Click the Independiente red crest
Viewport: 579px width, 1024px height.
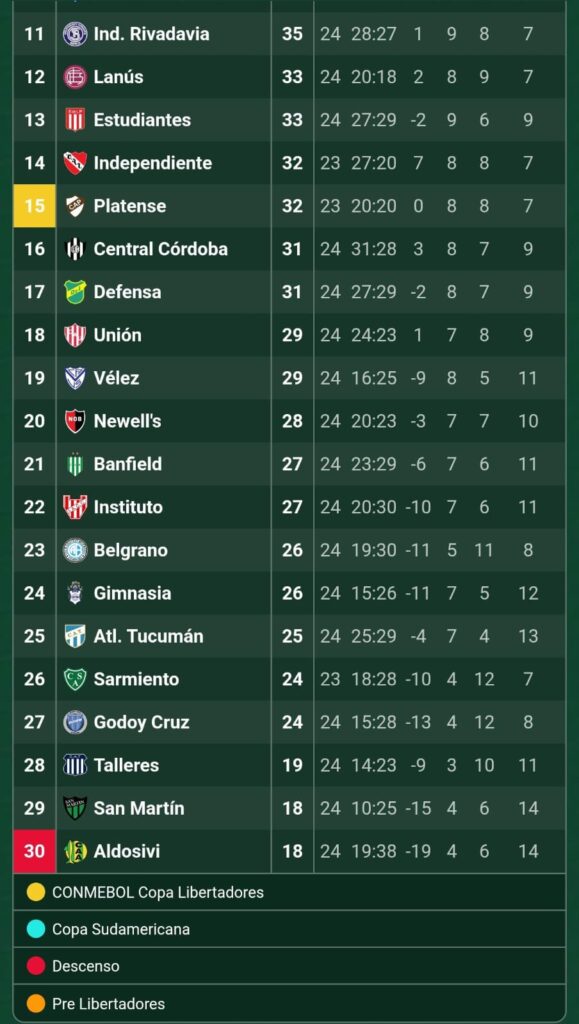pos(75,163)
